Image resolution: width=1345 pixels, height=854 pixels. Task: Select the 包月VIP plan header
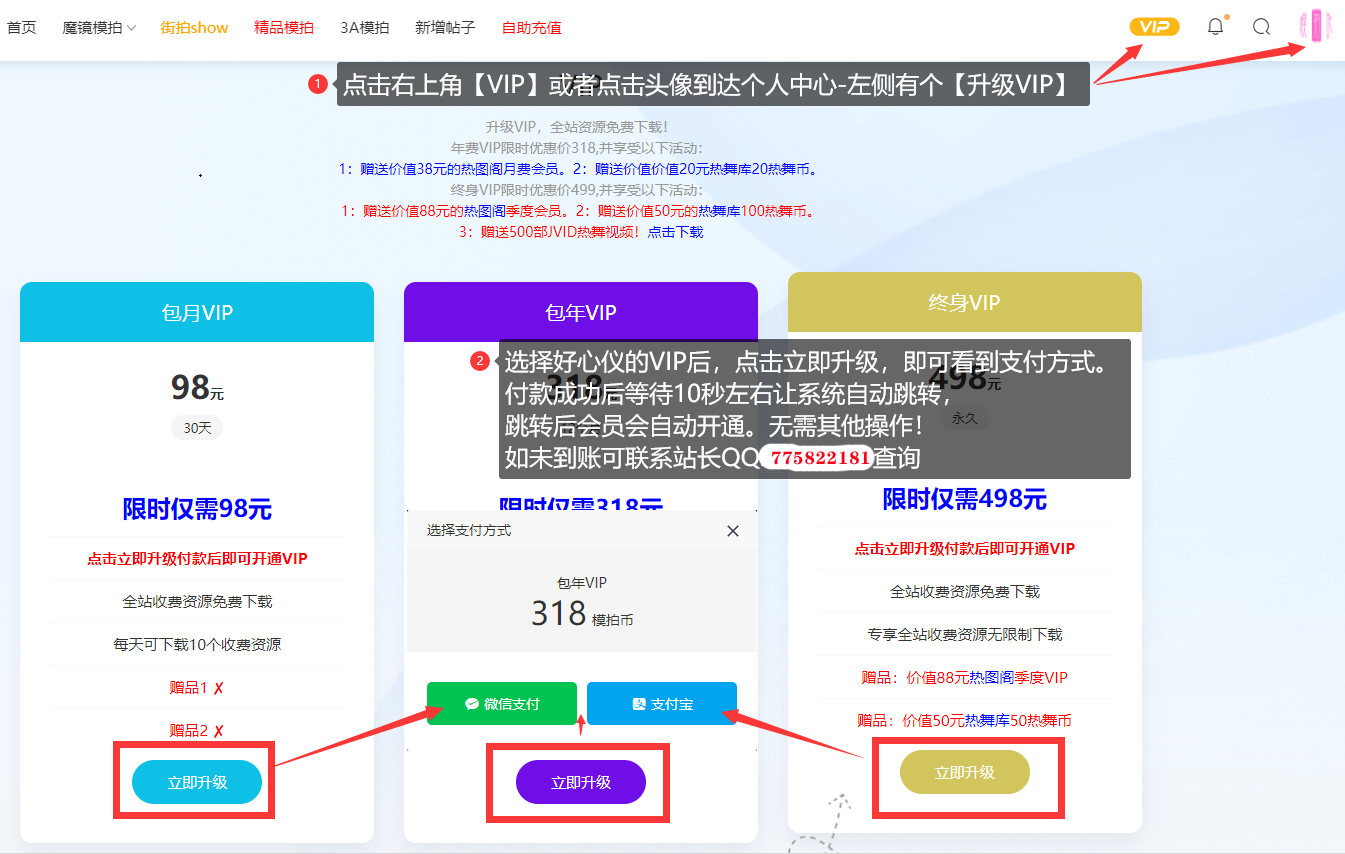point(197,313)
